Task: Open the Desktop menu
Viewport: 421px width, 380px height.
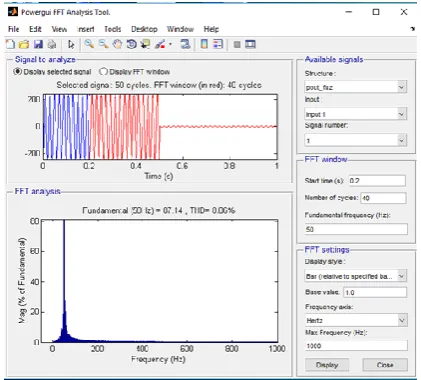Action: pos(144,29)
